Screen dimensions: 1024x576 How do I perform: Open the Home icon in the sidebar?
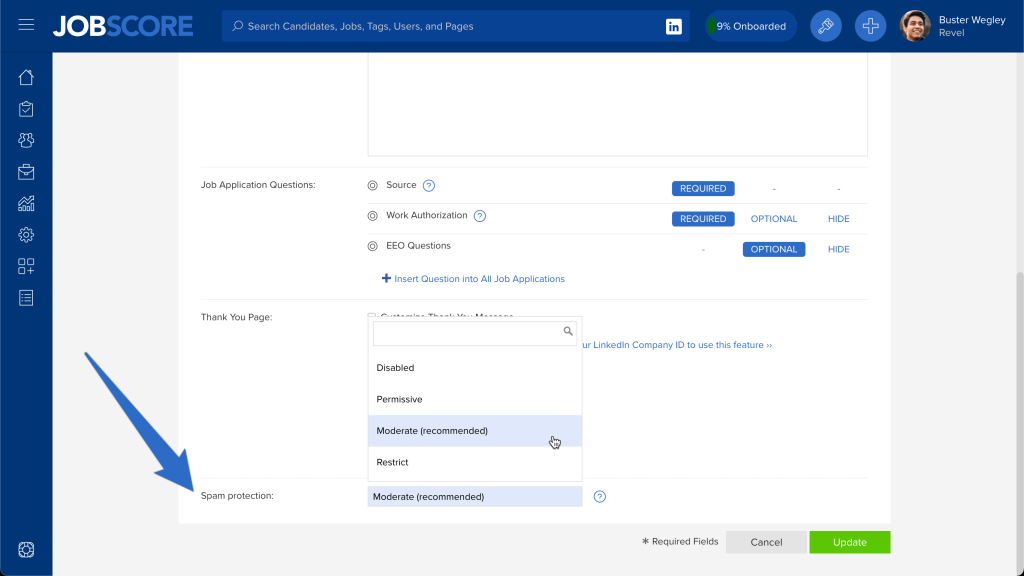coord(25,77)
